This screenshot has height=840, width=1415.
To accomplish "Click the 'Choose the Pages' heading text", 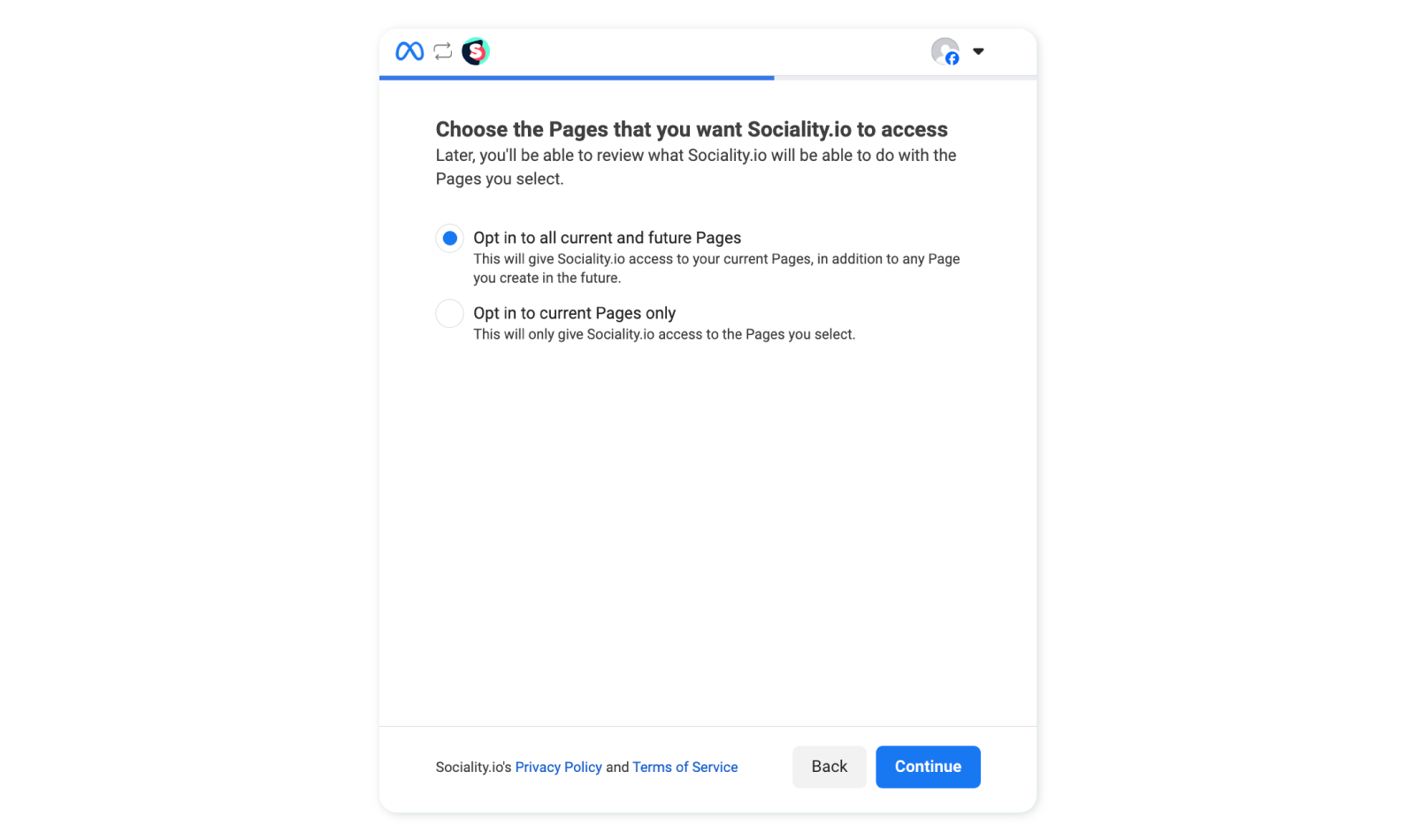I will 692,129.
